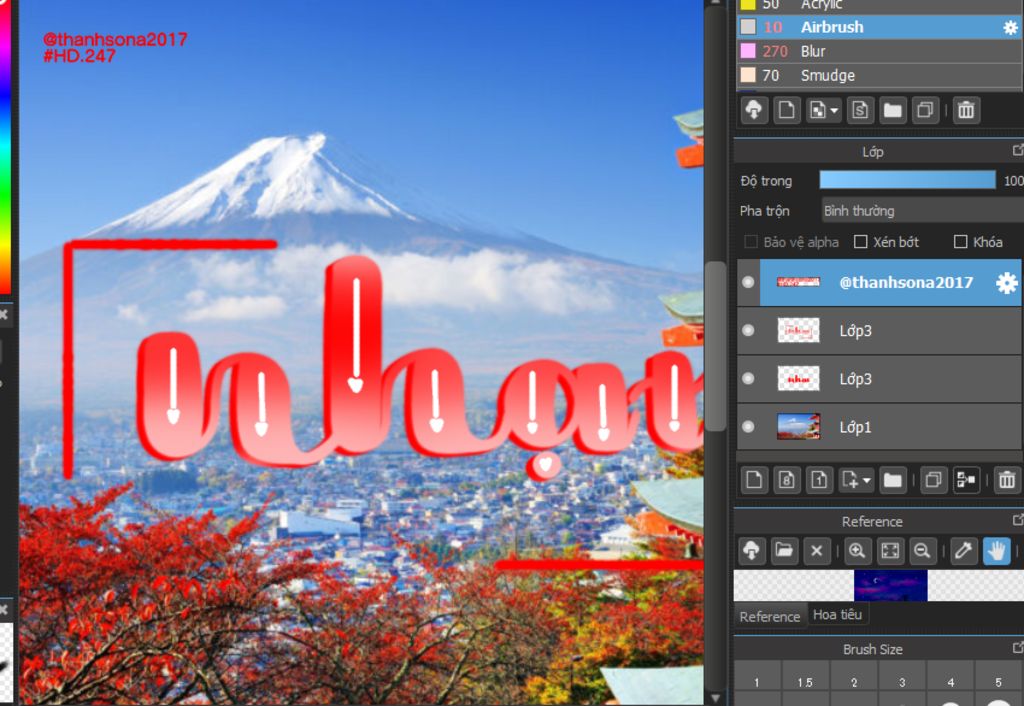Add a new brush in brush panel

pyautogui.click(x=787, y=110)
